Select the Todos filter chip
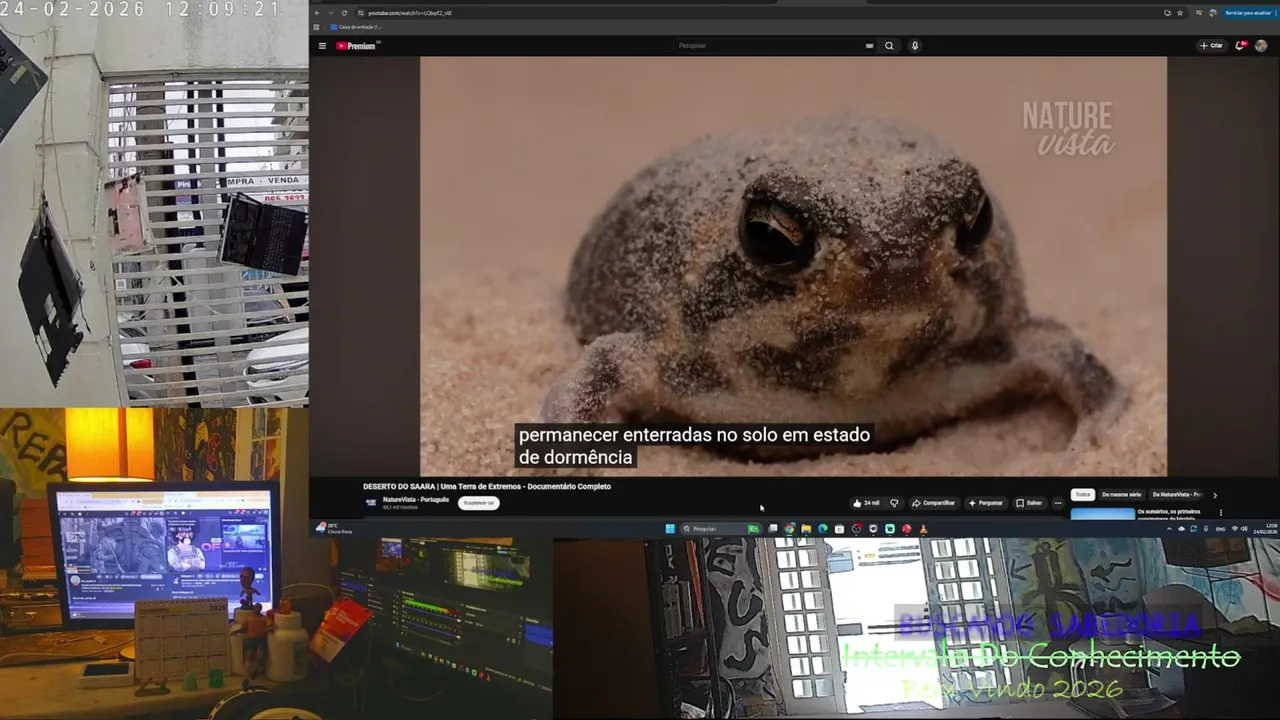The width and height of the screenshot is (1280, 720). 1083,495
